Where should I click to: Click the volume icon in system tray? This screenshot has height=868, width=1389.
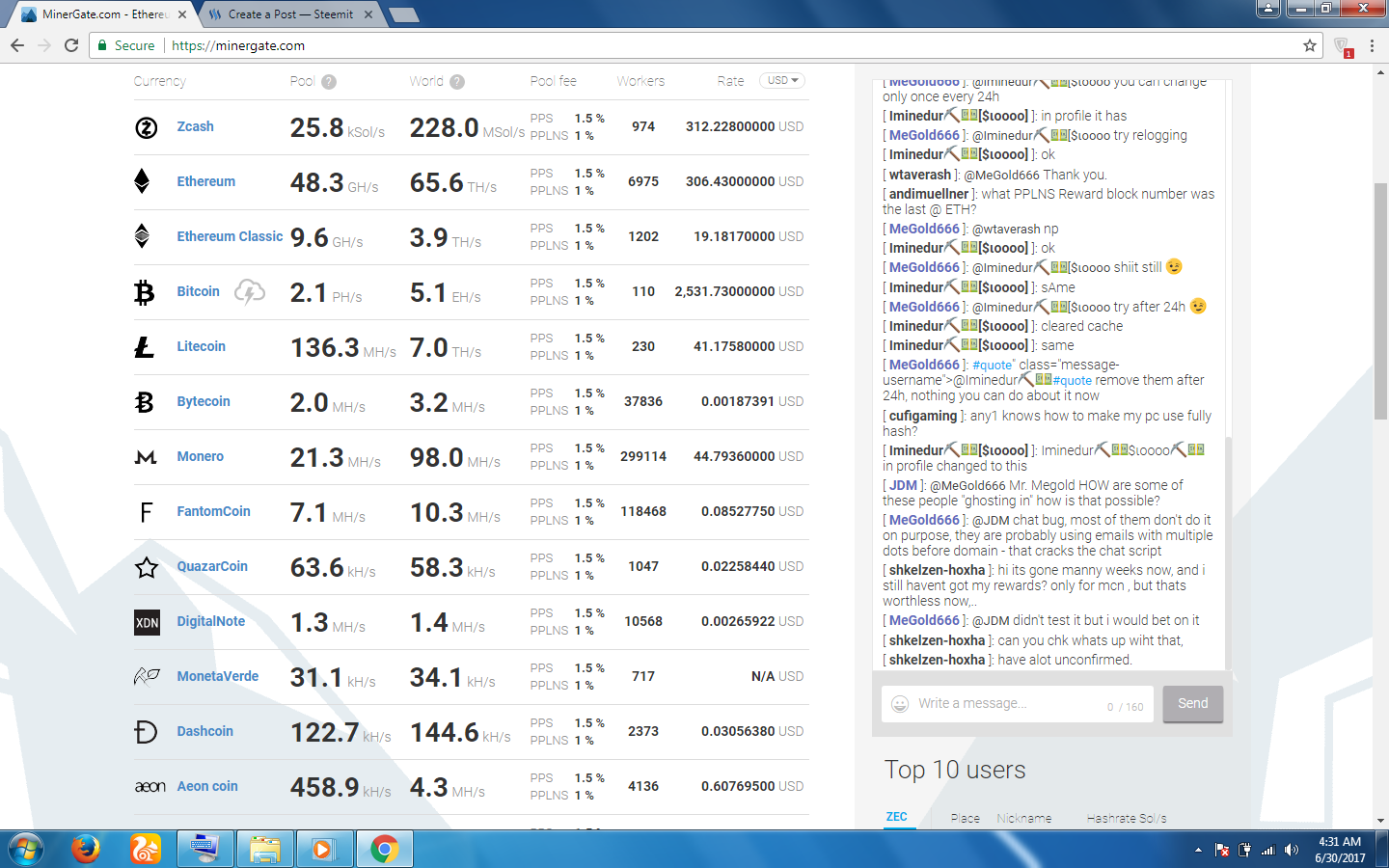point(1292,850)
